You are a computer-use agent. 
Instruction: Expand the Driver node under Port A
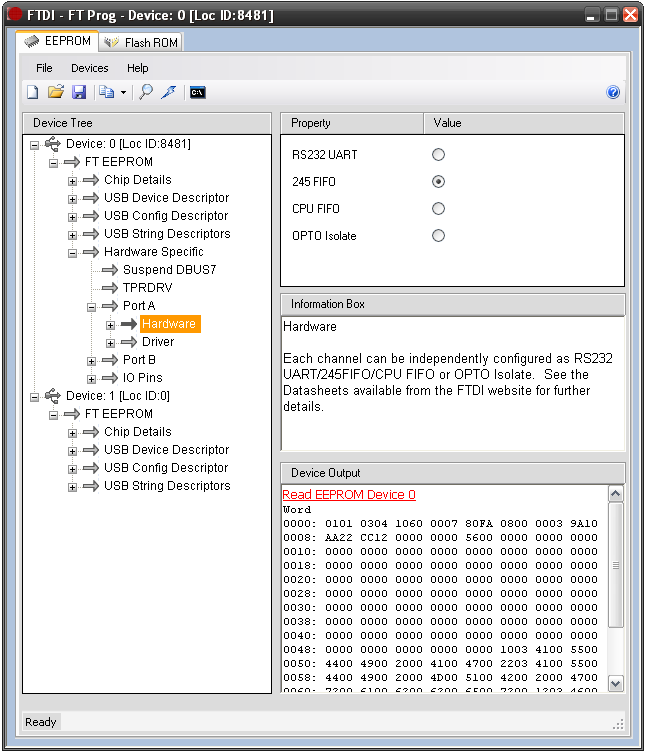click(x=110, y=343)
